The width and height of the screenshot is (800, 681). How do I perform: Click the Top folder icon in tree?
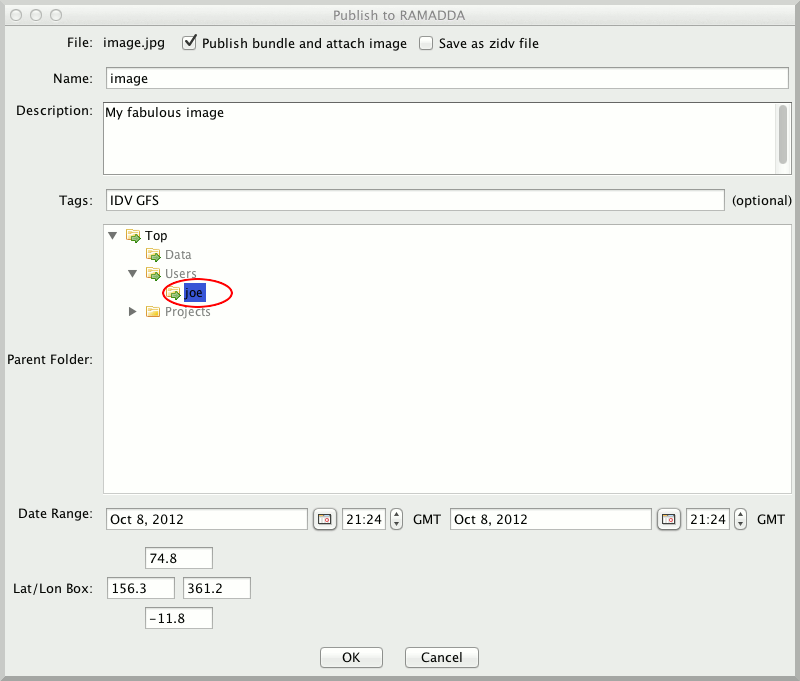click(x=133, y=236)
